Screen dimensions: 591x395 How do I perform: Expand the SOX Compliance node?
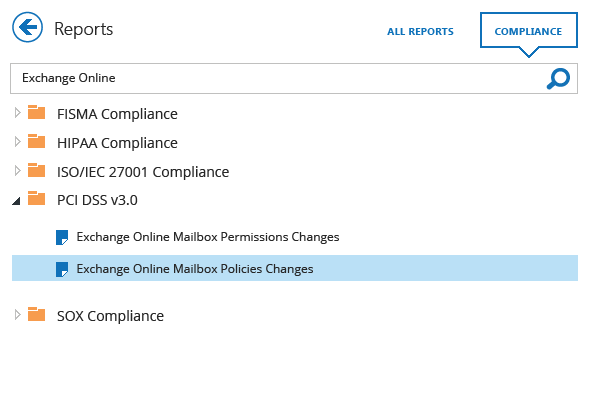(x=17, y=315)
